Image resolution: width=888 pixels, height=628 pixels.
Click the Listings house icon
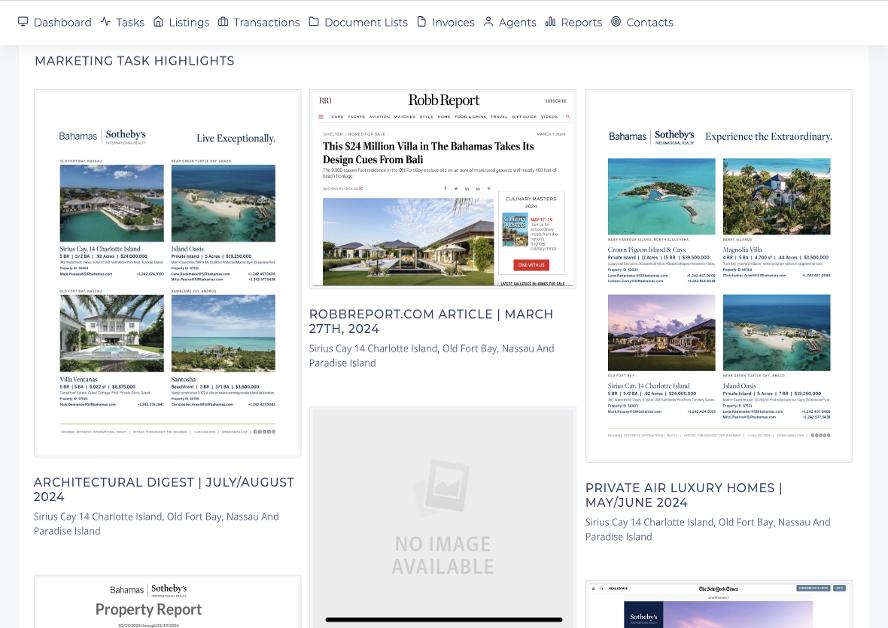click(x=159, y=22)
